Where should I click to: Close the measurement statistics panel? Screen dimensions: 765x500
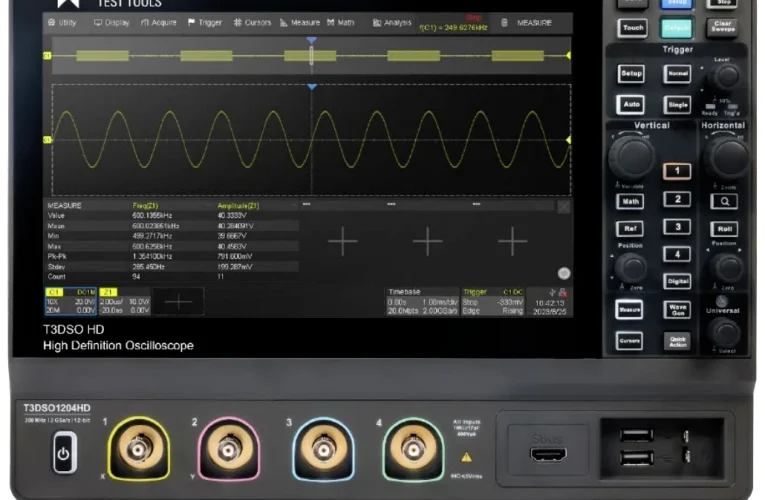click(x=564, y=207)
